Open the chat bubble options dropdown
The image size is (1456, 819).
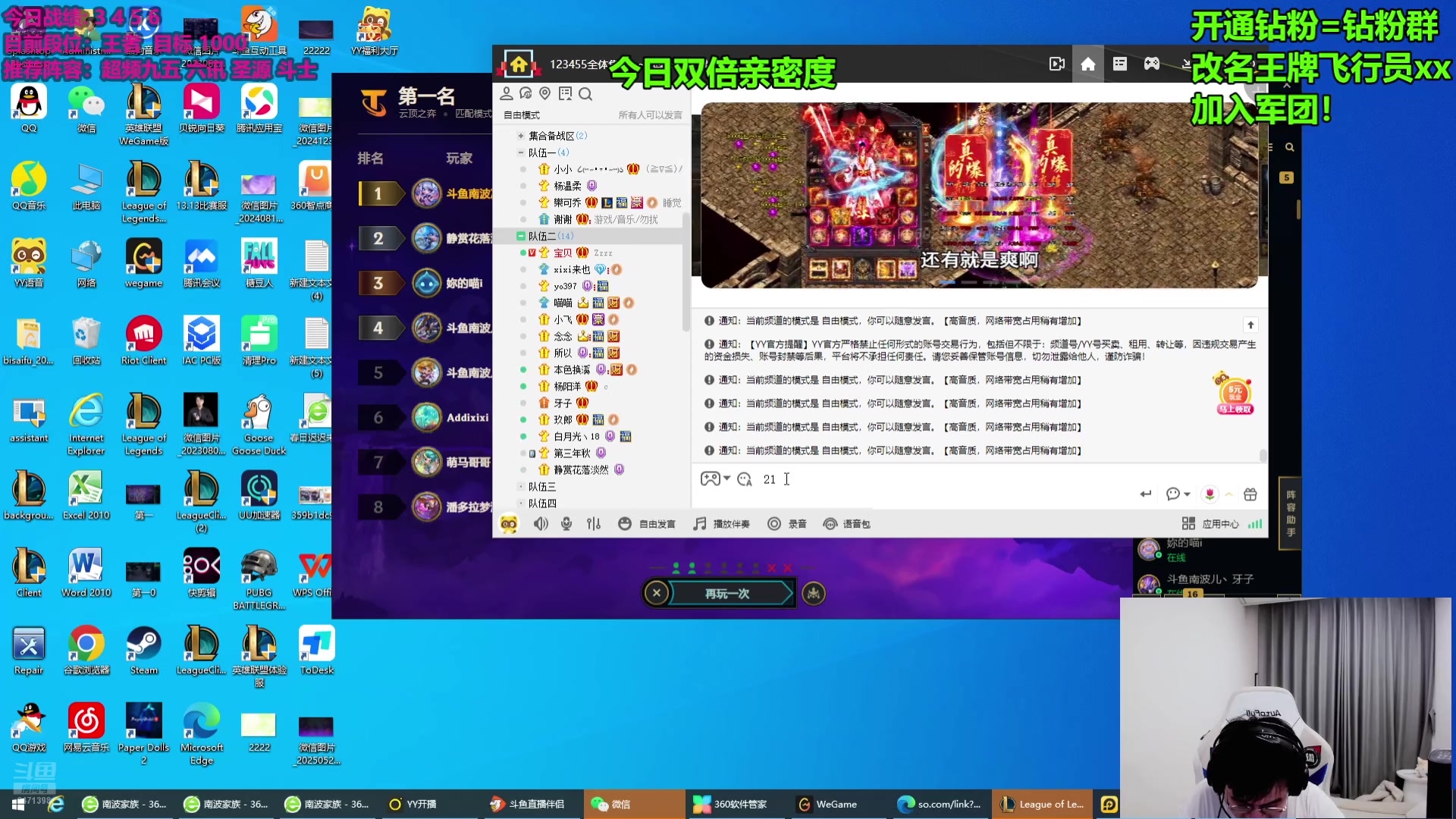[1178, 494]
